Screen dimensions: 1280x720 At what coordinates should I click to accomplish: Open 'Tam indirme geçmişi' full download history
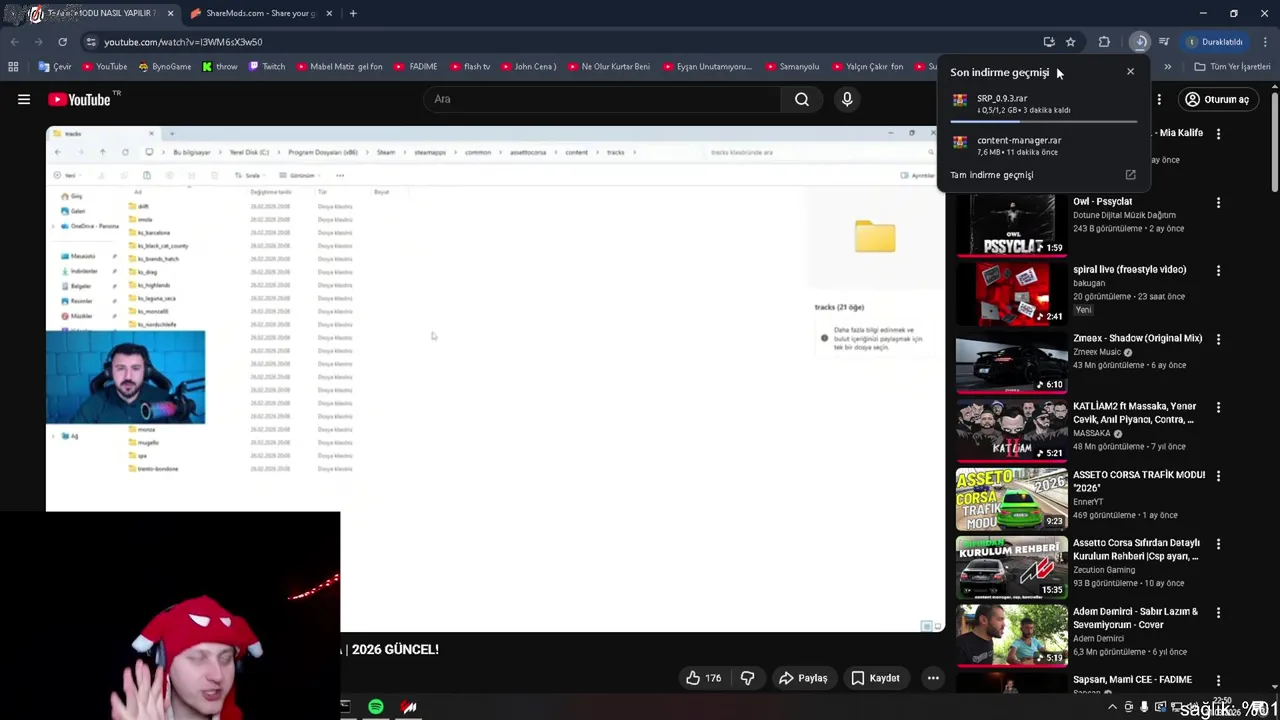[x=991, y=175]
